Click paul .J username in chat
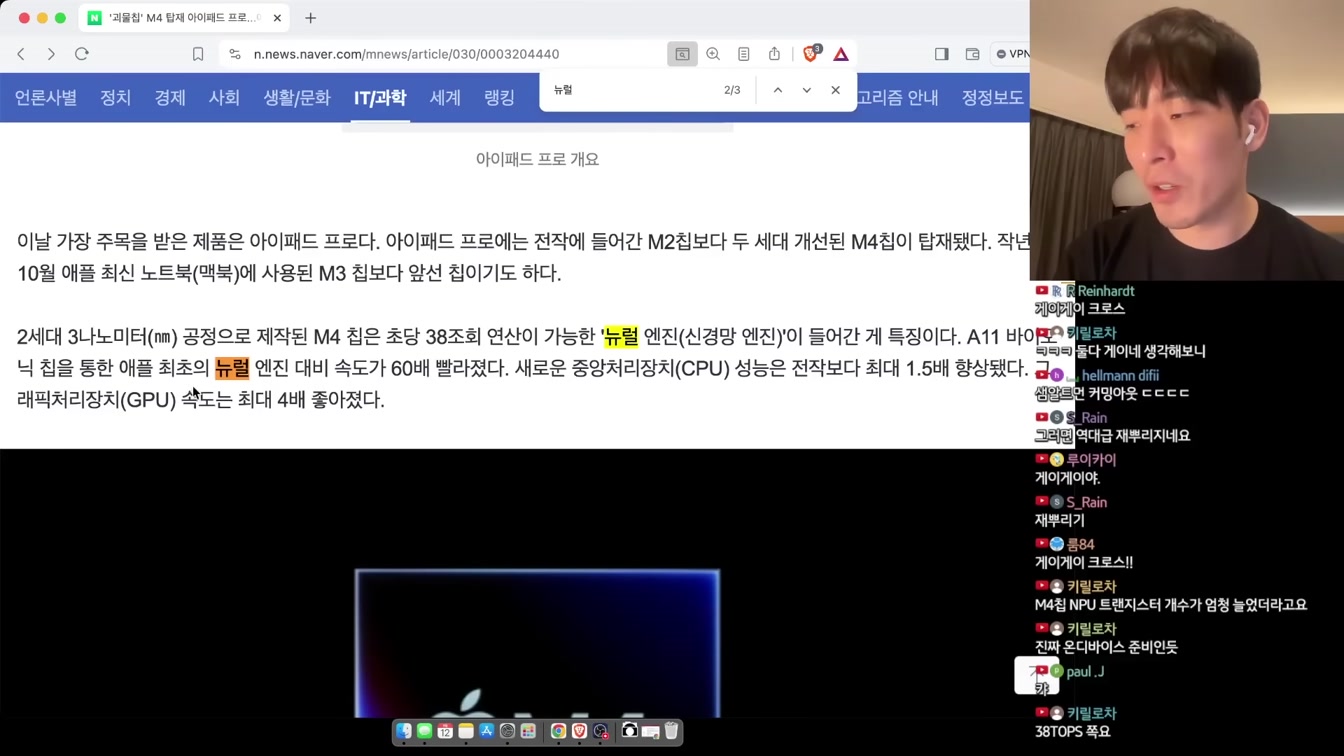 tap(1085, 671)
